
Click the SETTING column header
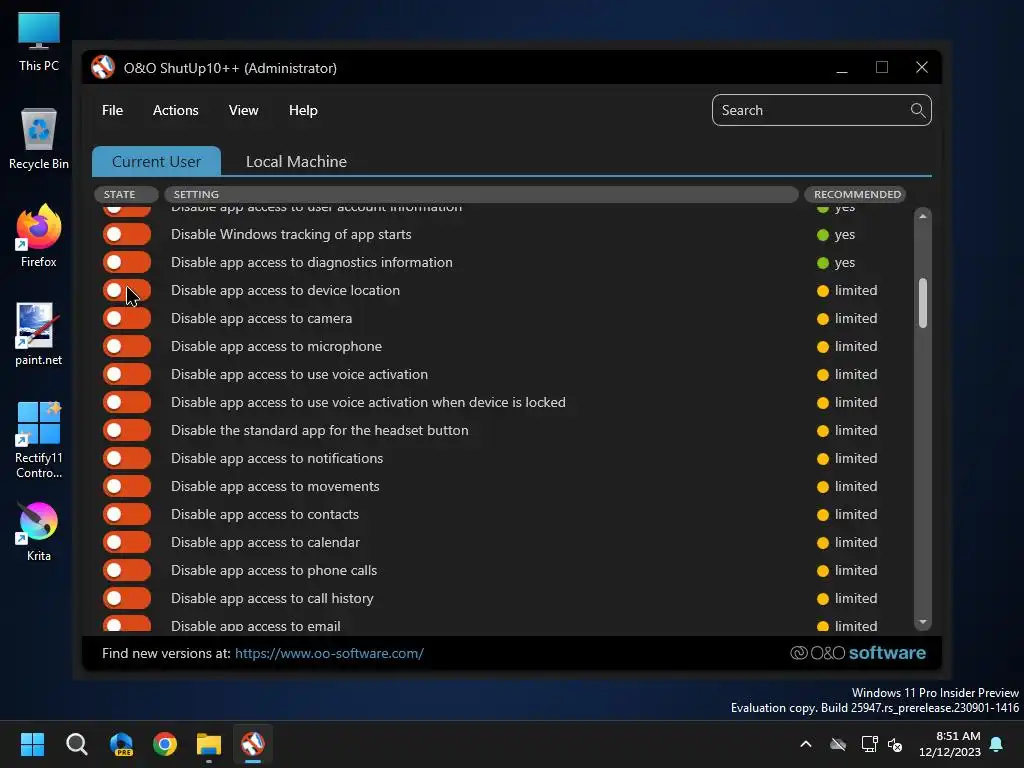click(481, 194)
